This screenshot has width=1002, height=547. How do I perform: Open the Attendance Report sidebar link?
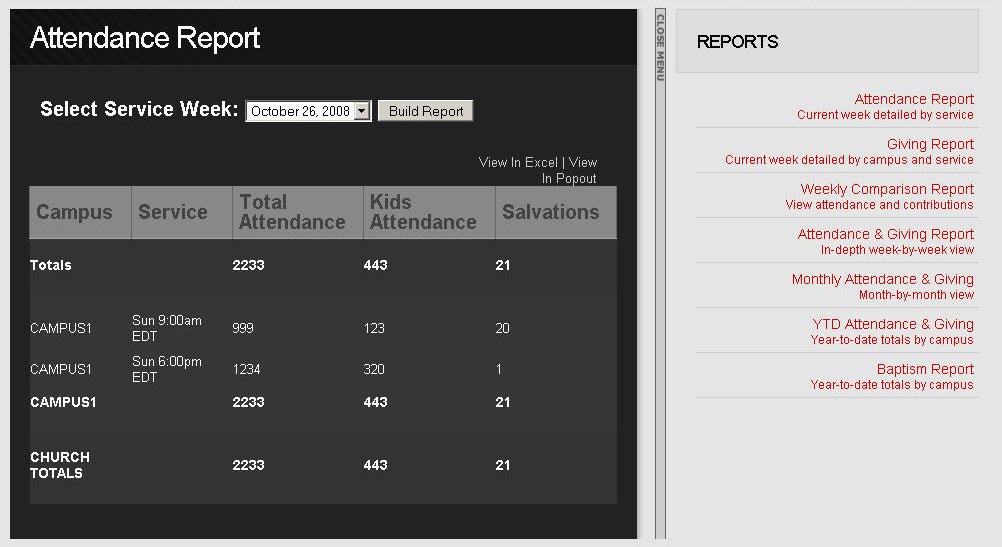point(914,99)
